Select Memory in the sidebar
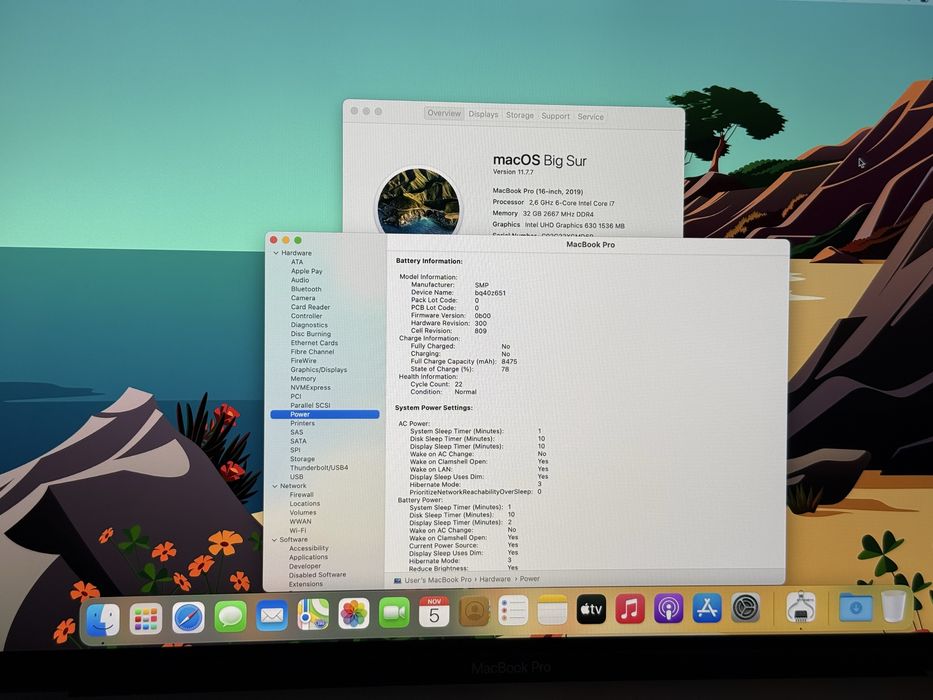The height and width of the screenshot is (700, 933). pos(303,378)
